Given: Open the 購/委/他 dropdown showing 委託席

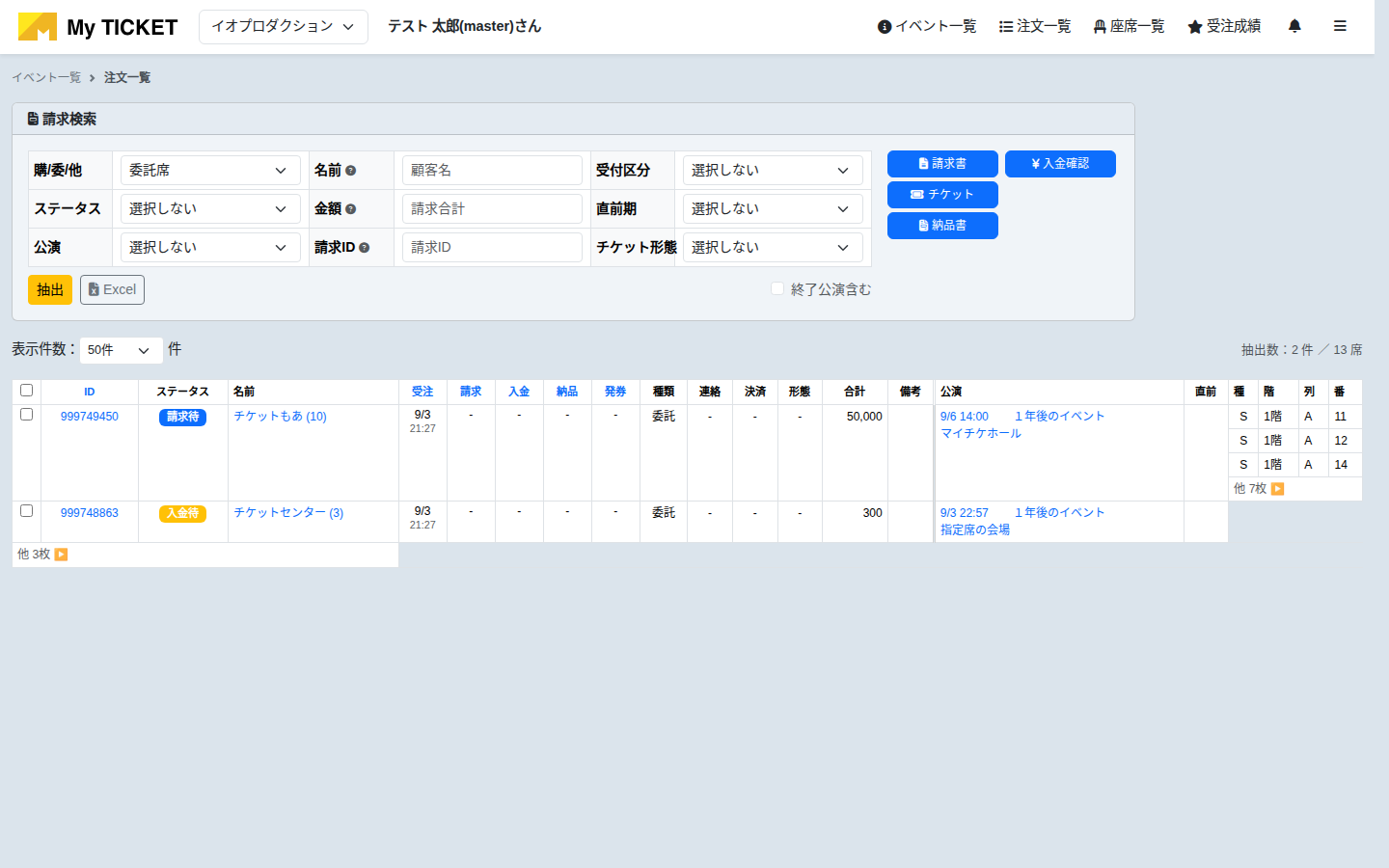Looking at the screenshot, I should coord(210,170).
